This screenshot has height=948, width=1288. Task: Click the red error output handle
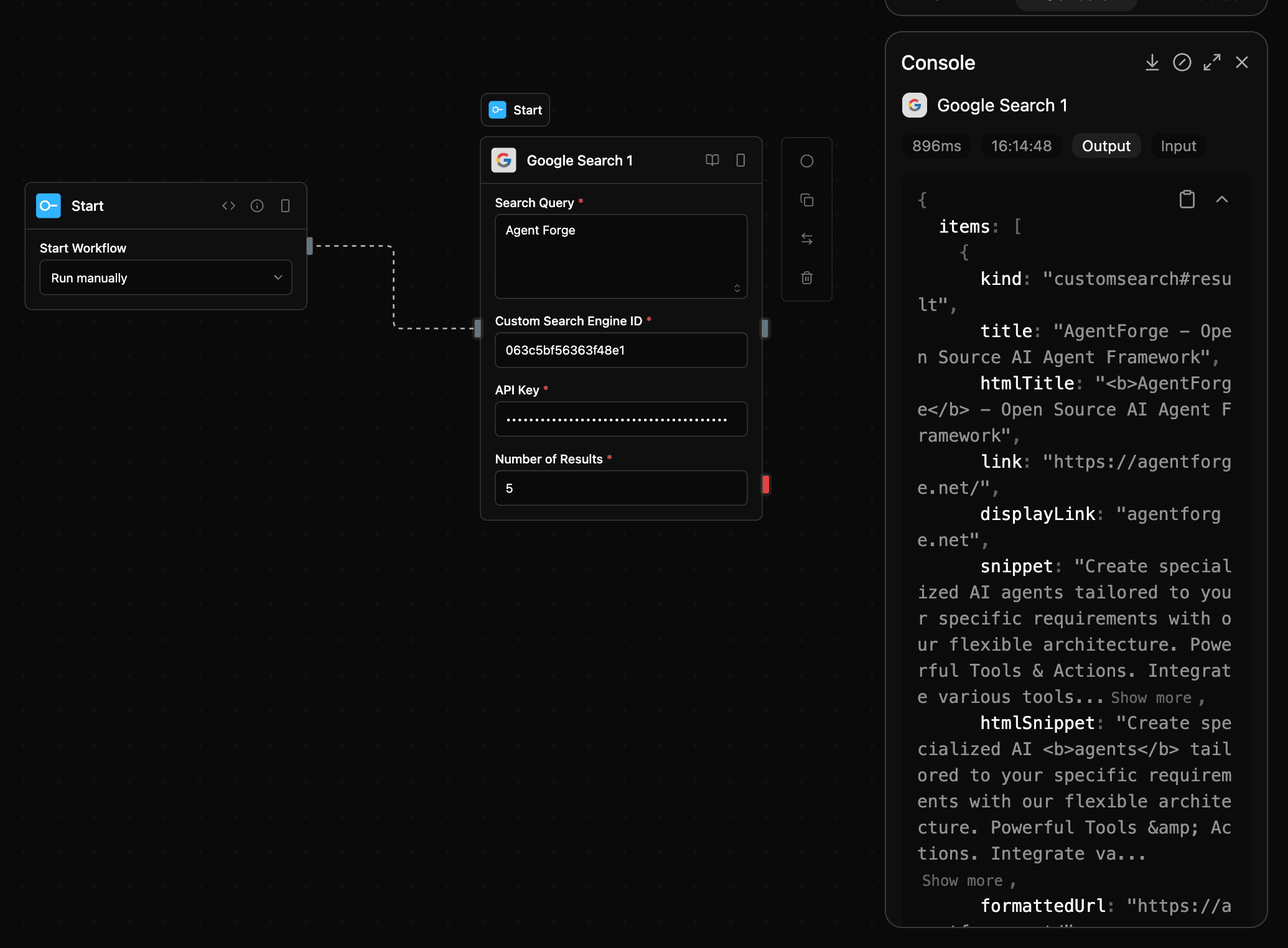(x=766, y=485)
